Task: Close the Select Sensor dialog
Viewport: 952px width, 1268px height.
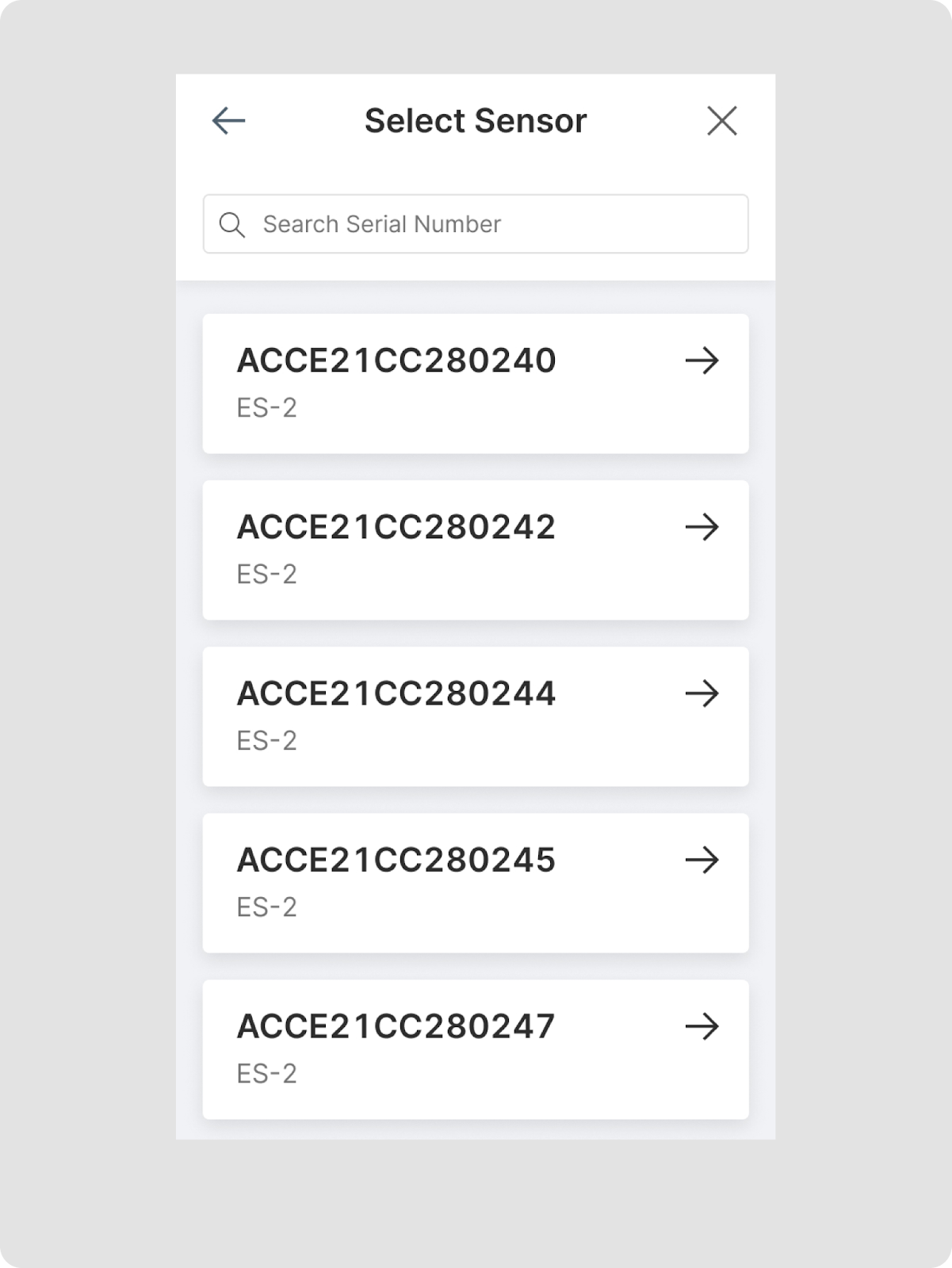Action: click(721, 121)
